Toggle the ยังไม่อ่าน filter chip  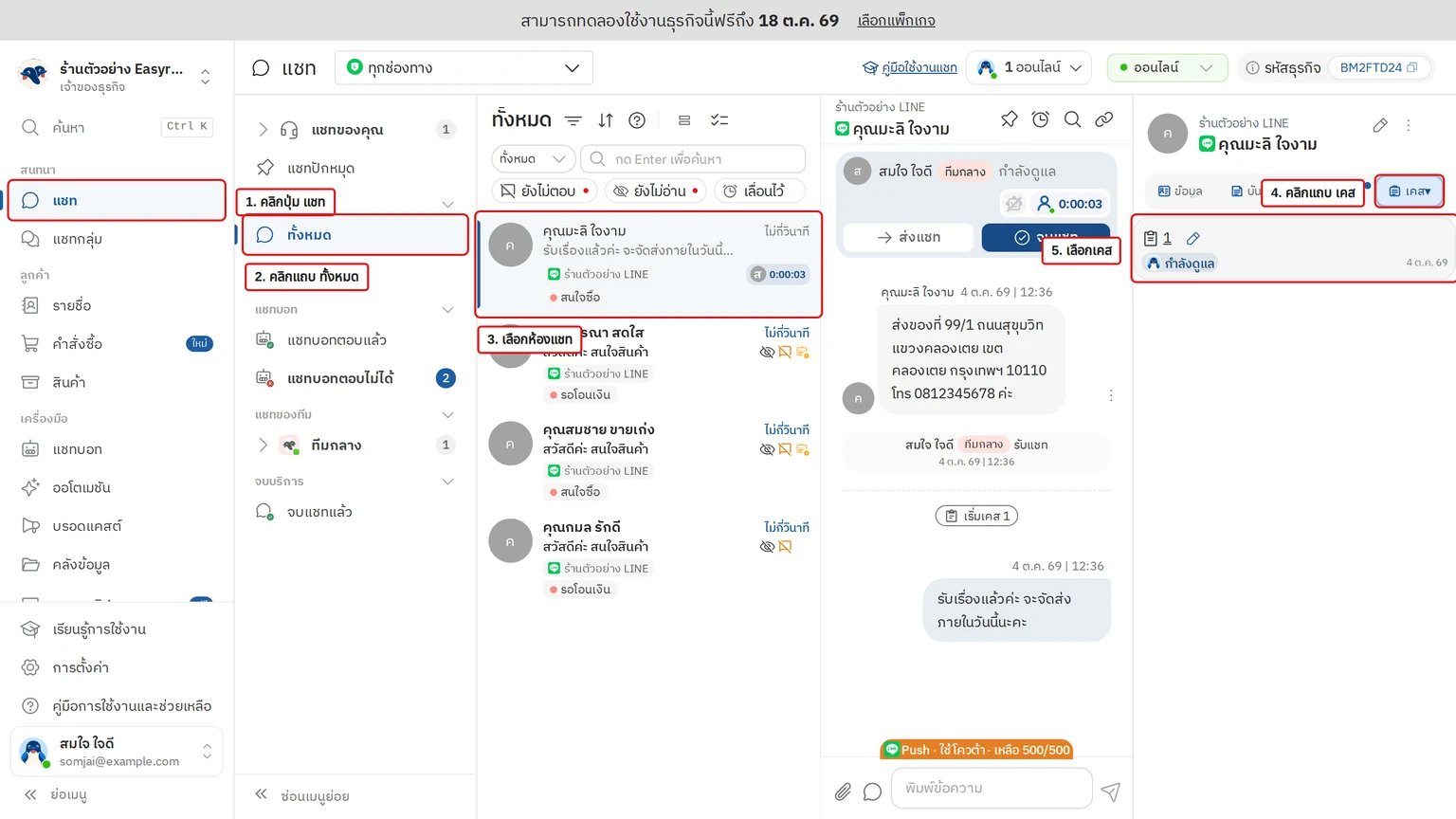(x=655, y=191)
